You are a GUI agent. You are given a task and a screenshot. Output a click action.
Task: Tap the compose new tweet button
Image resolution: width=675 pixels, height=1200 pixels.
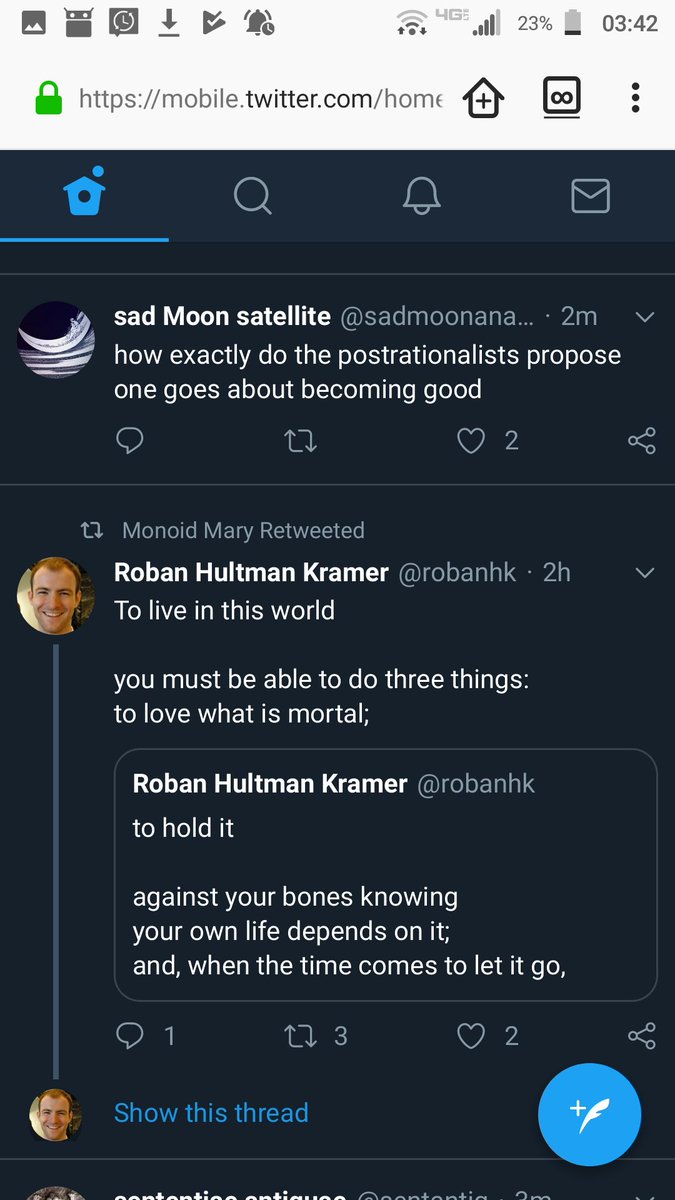click(x=589, y=1113)
